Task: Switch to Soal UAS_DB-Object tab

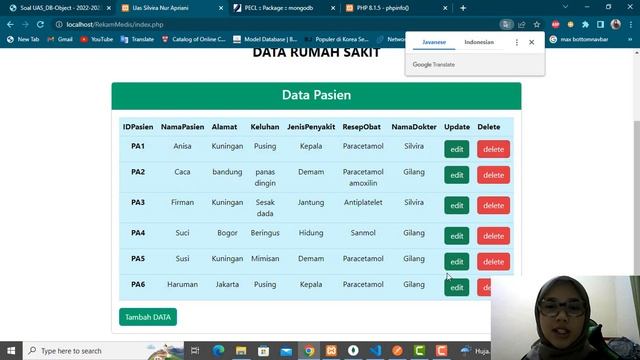Action: coord(60,8)
